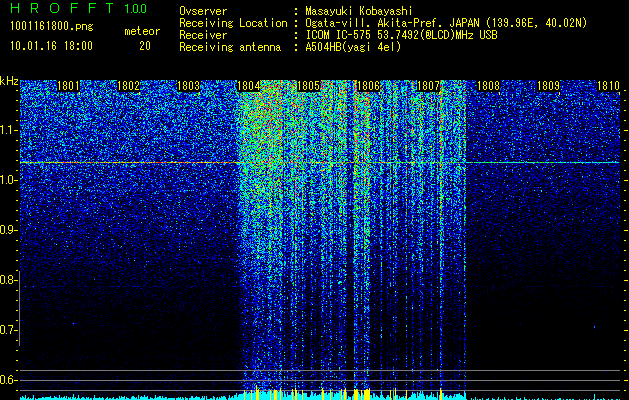Click the 1802 time marker
Screen dimensions: 629x400
click(128, 86)
